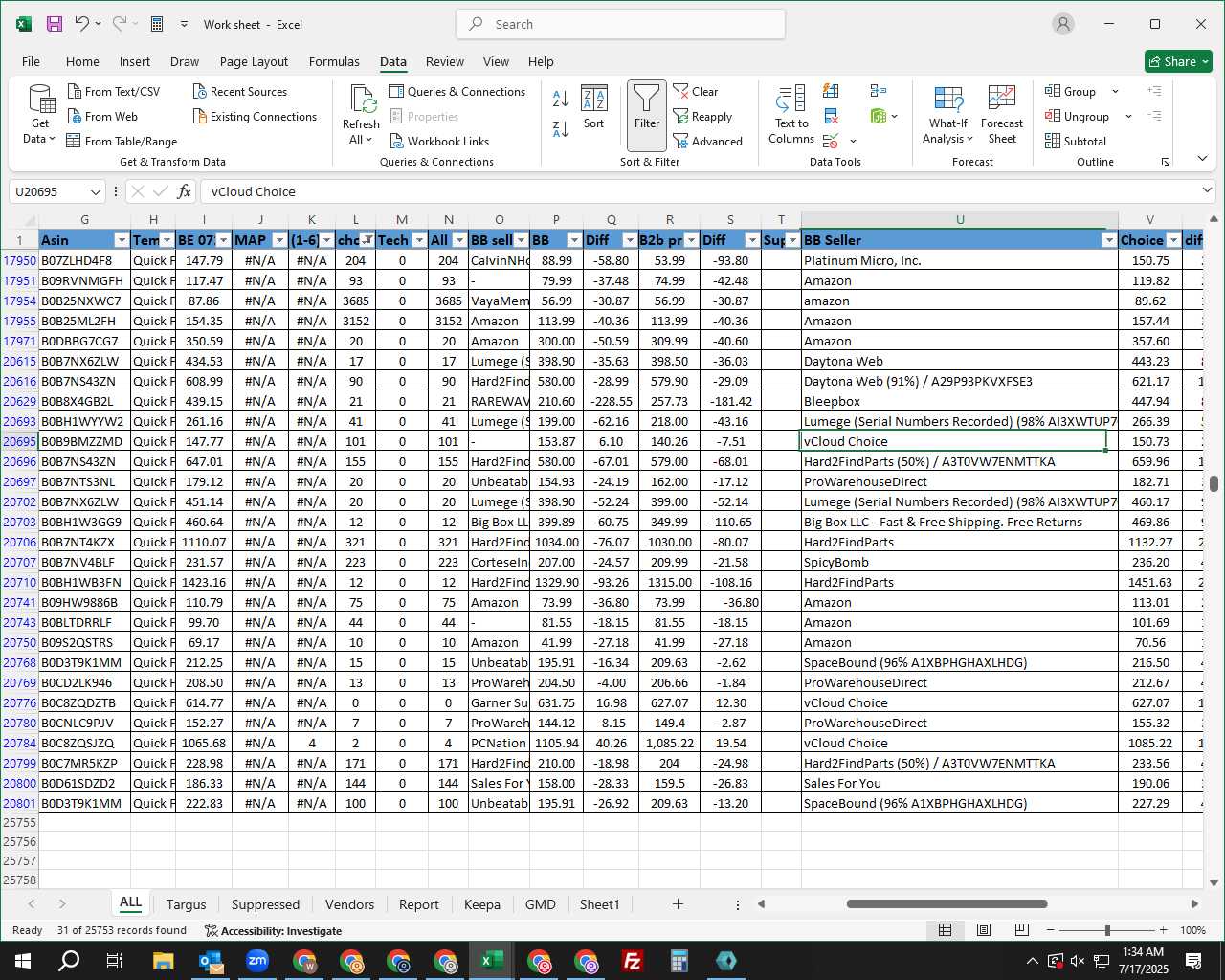Click the Data Validation icon

tap(830, 142)
